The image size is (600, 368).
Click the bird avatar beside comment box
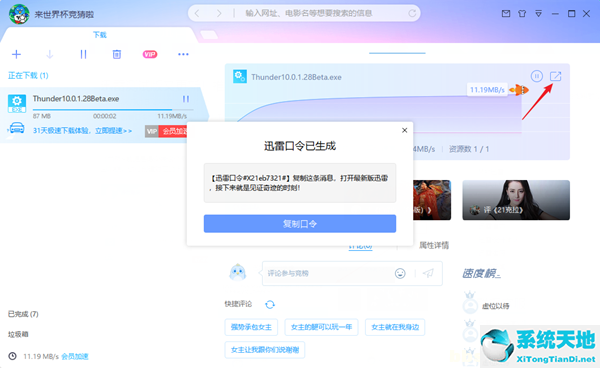237,273
